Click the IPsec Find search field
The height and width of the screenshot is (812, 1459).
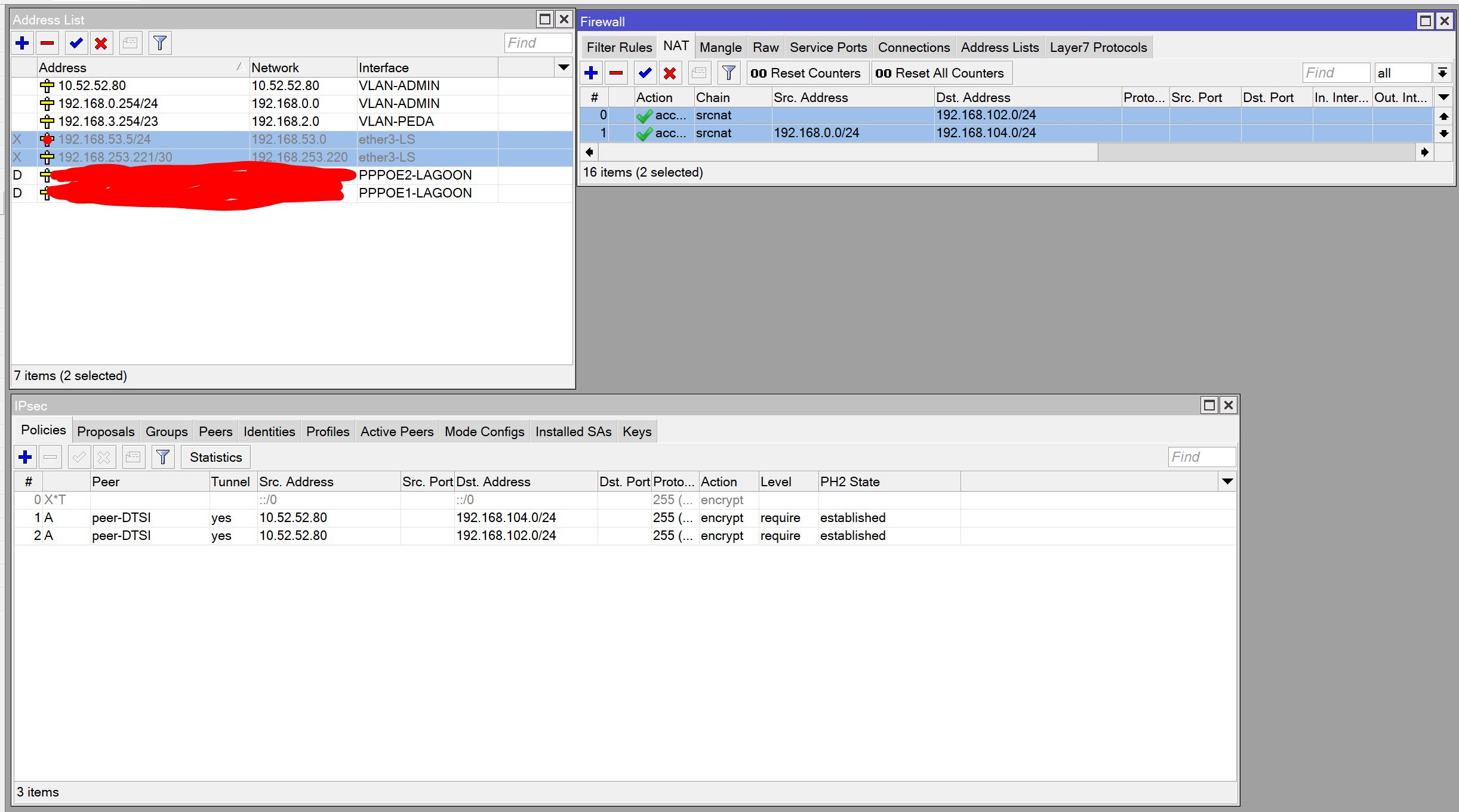[x=1202, y=457]
